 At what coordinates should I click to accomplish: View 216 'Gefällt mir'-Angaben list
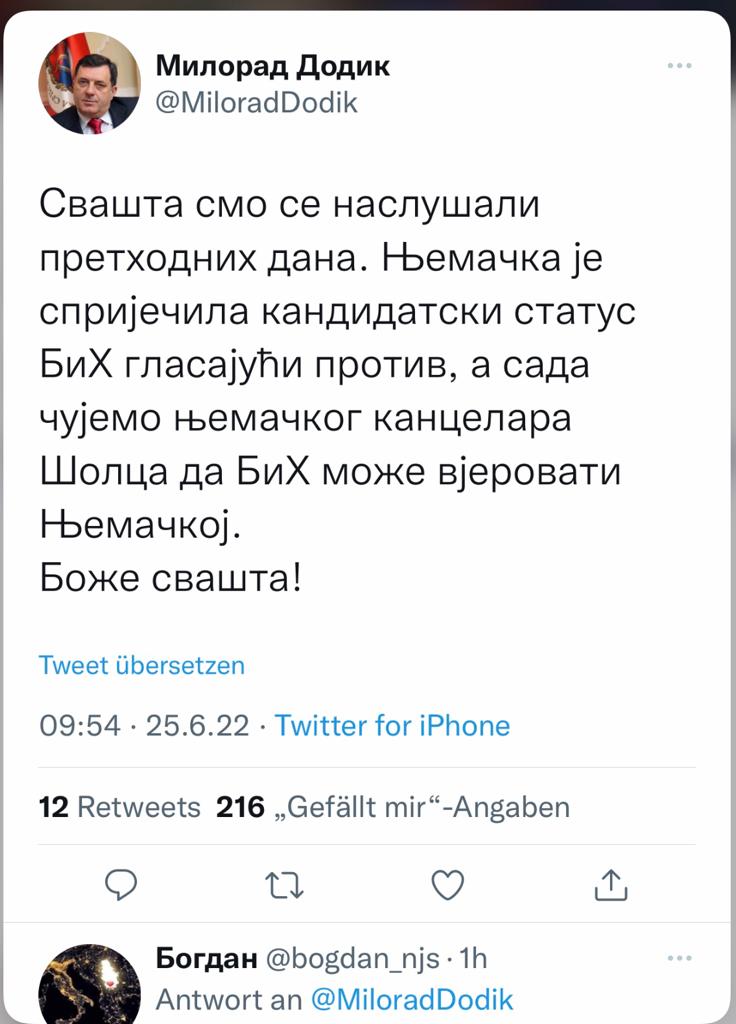coord(392,807)
